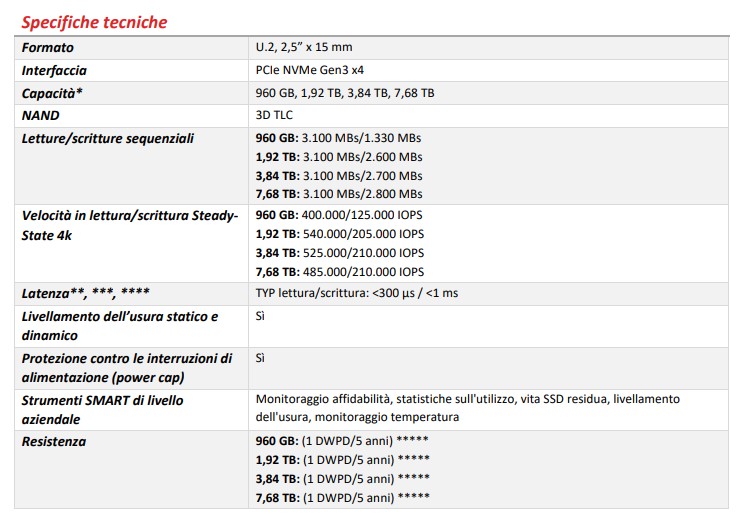
Task: Click the '3.100 MBs/2.800 MBs' sequential speed line
Action: coord(339,194)
